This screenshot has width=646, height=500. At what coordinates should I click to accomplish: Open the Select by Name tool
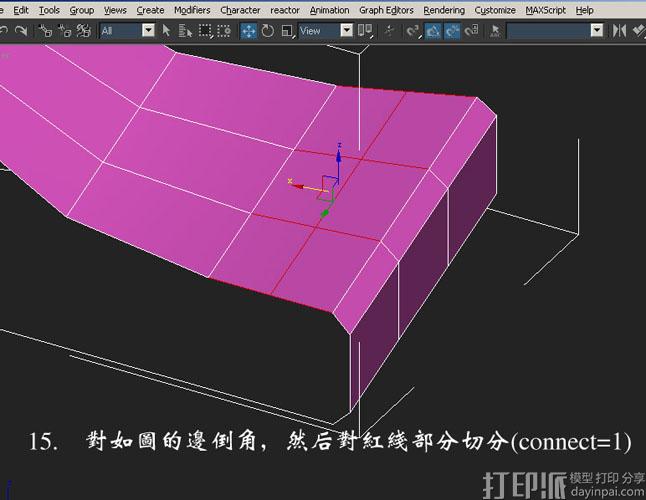[186, 31]
